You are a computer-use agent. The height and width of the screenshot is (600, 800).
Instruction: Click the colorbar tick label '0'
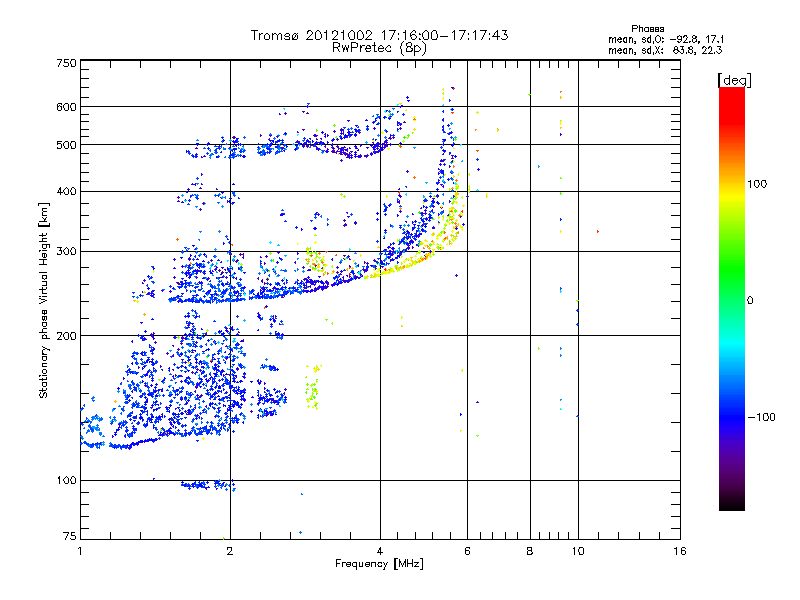(x=750, y=301)
